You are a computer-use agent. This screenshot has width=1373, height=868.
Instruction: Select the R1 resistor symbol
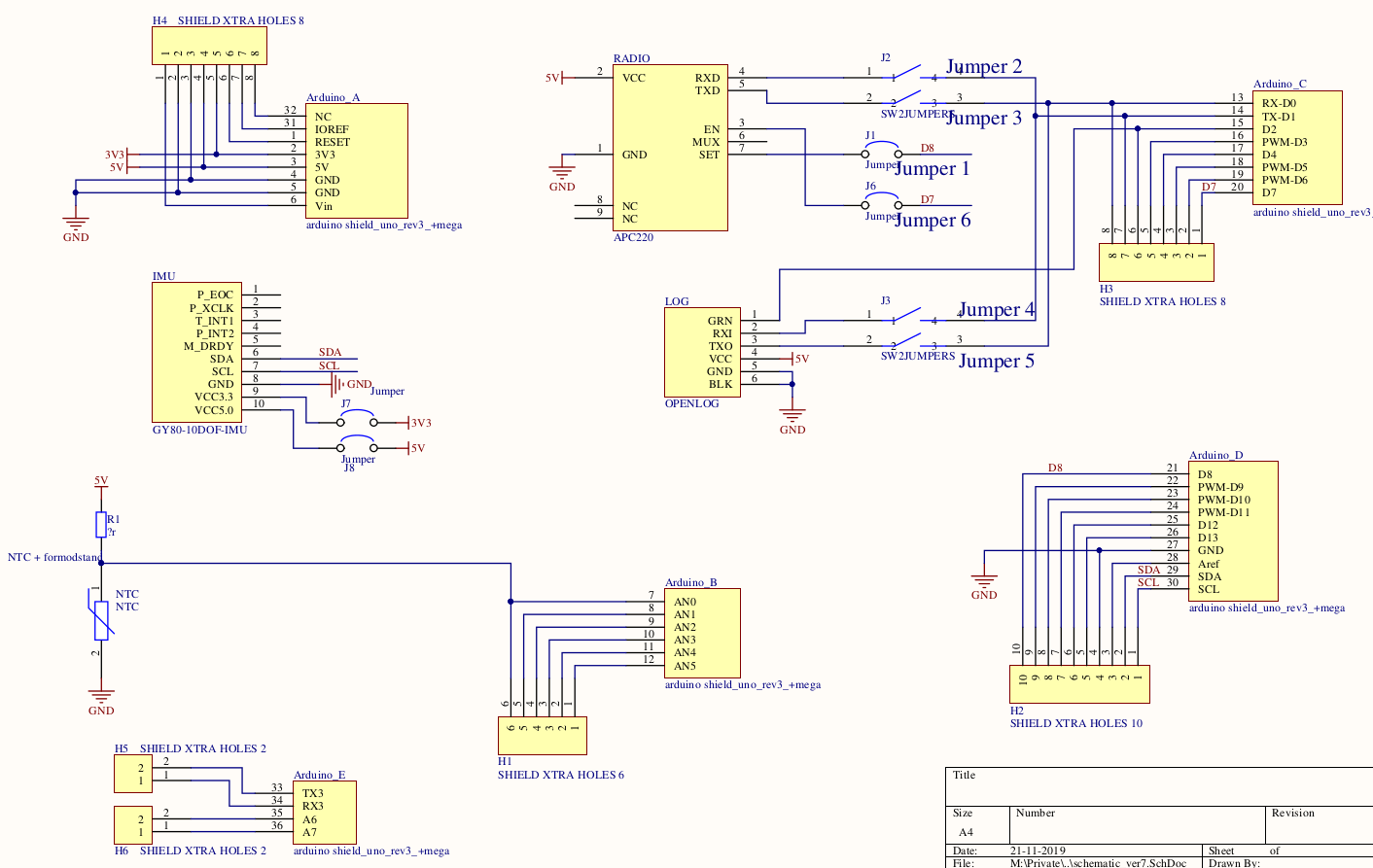click(101, 525)
